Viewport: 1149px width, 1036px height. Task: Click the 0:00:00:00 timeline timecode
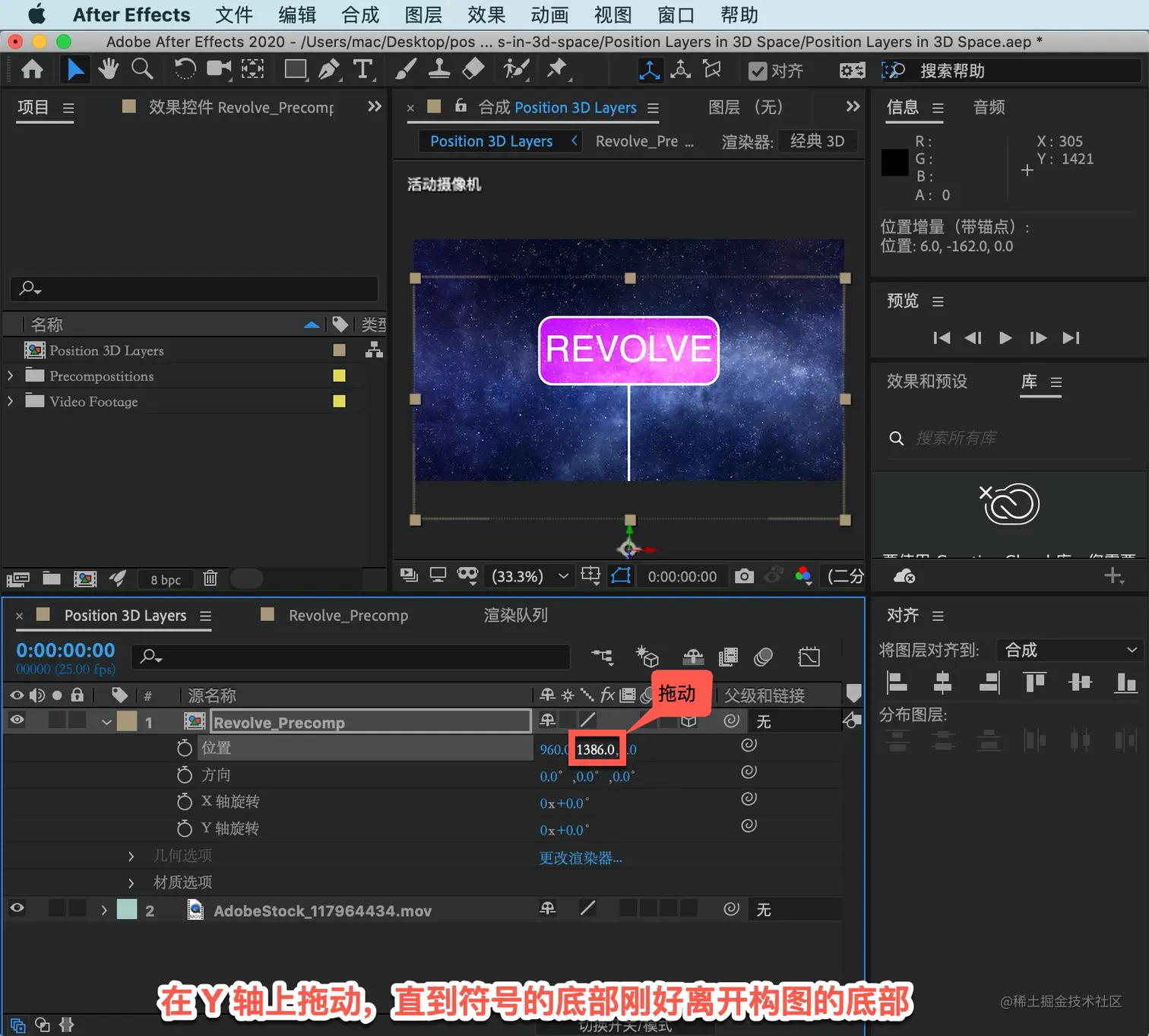coord(65,650)
